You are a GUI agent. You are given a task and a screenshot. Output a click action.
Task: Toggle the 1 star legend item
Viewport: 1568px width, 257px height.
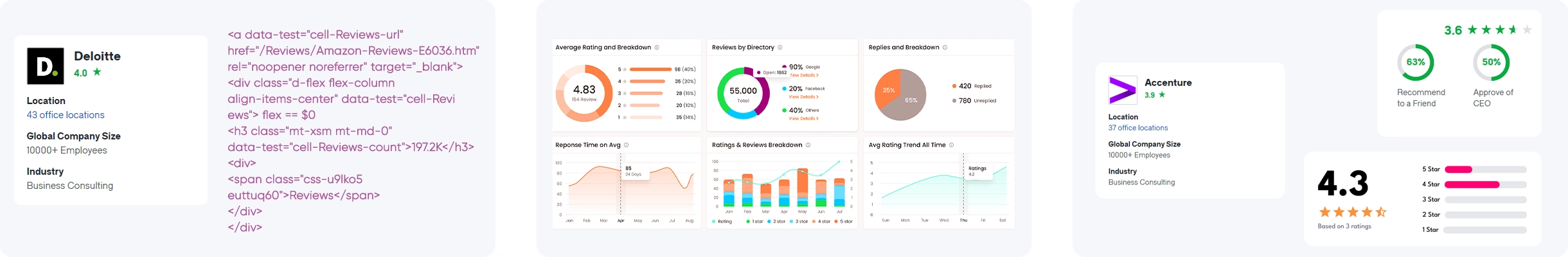click(x=754, y=222)
